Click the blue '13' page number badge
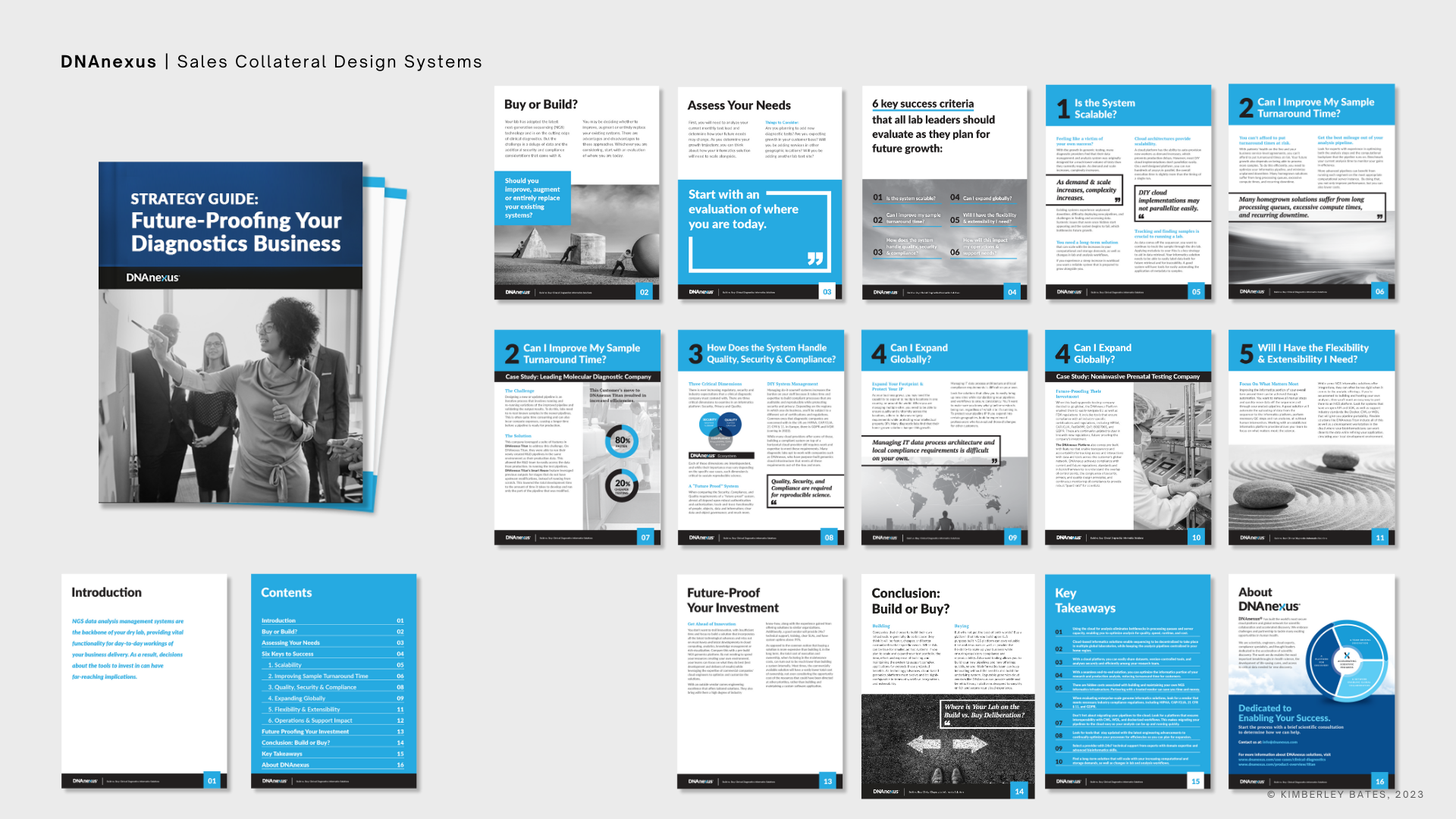 (x=827, y=781)
